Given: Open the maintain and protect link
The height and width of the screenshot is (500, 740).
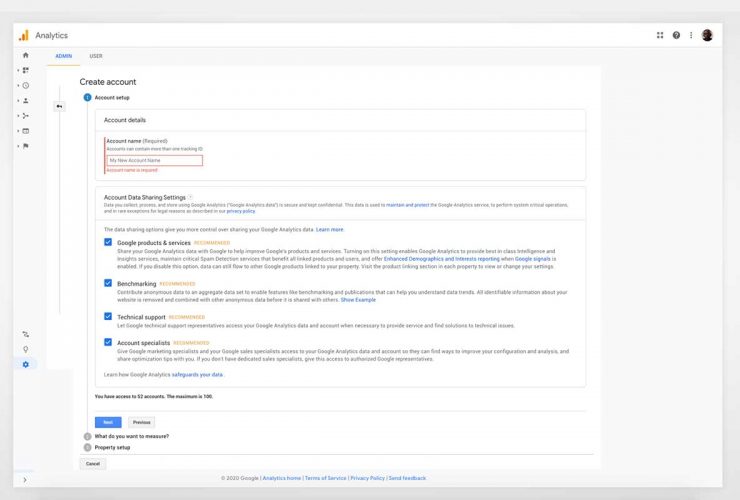Looking at the screenshot, I should click(x=408, y=205).
